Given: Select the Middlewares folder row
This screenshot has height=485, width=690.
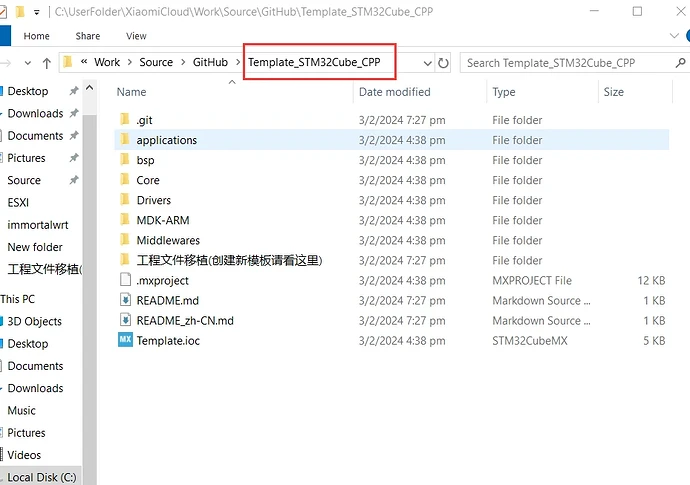Looking at the screenshot, I should pos(168,240).
